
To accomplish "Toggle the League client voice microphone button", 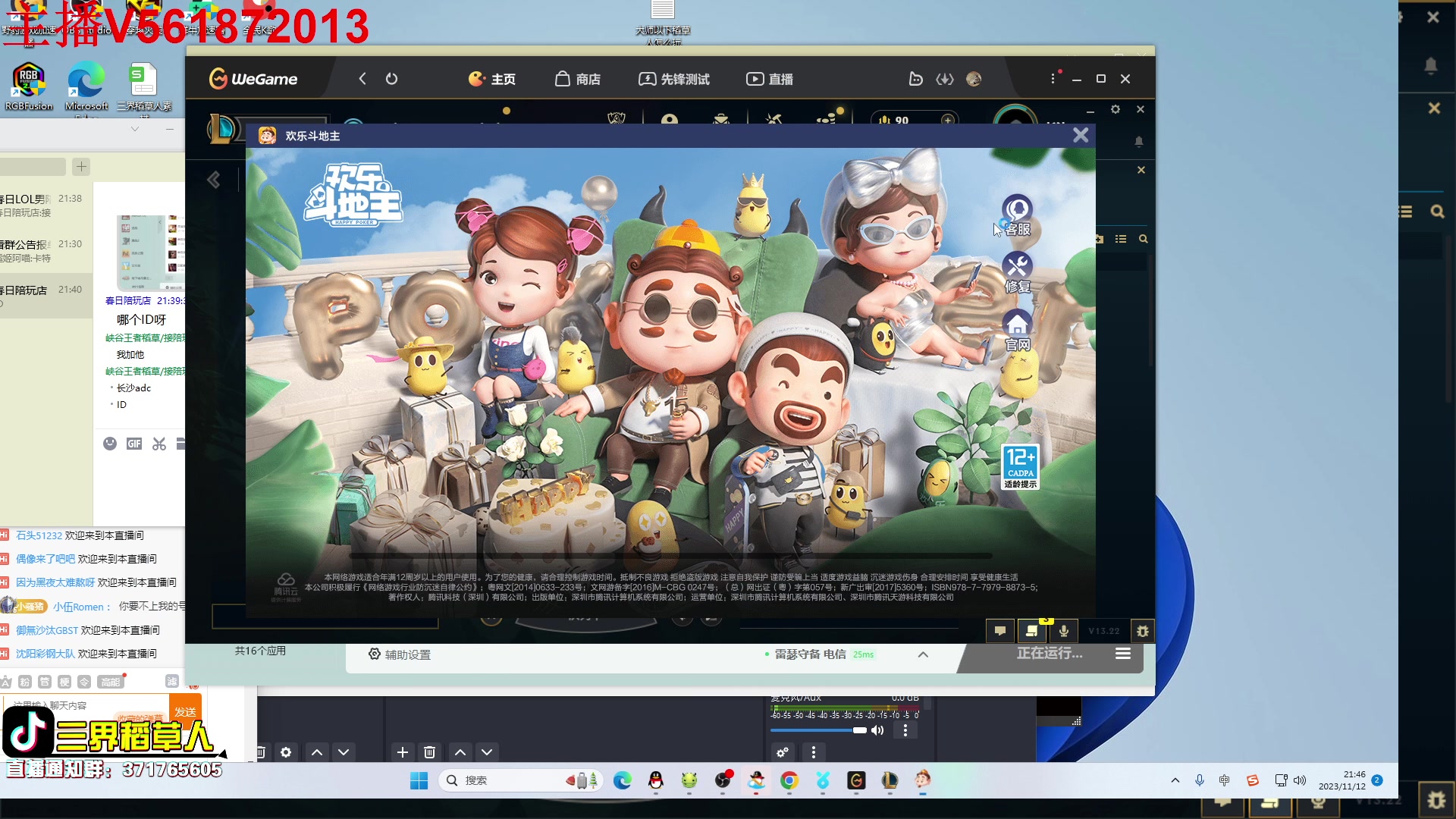I will [1063, 631].
